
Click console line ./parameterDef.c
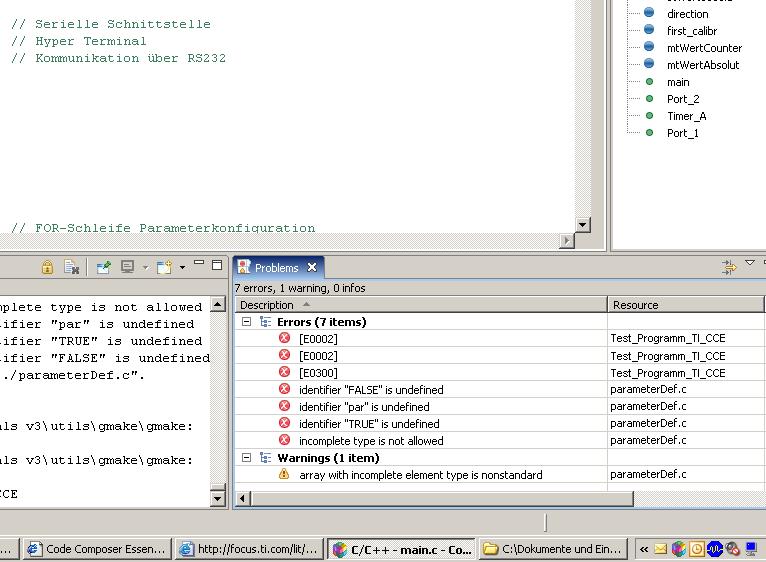pos(73,375)
